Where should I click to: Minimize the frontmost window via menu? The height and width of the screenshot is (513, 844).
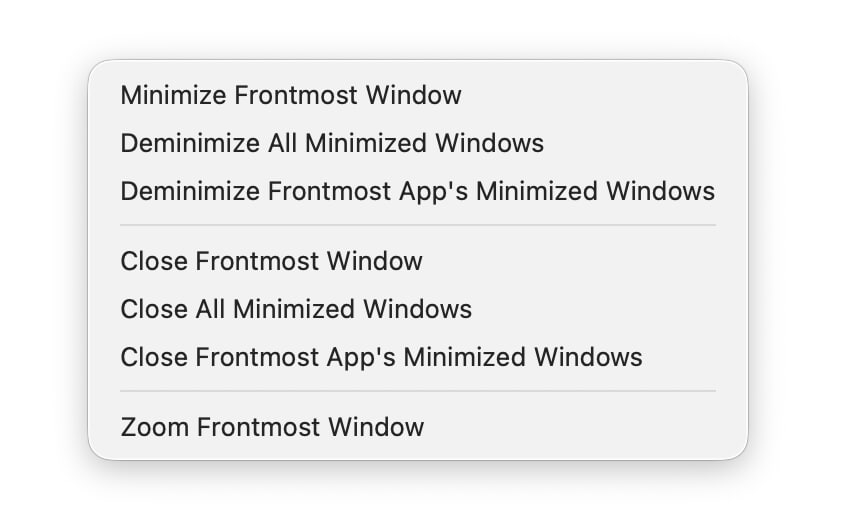click(291, 95)
